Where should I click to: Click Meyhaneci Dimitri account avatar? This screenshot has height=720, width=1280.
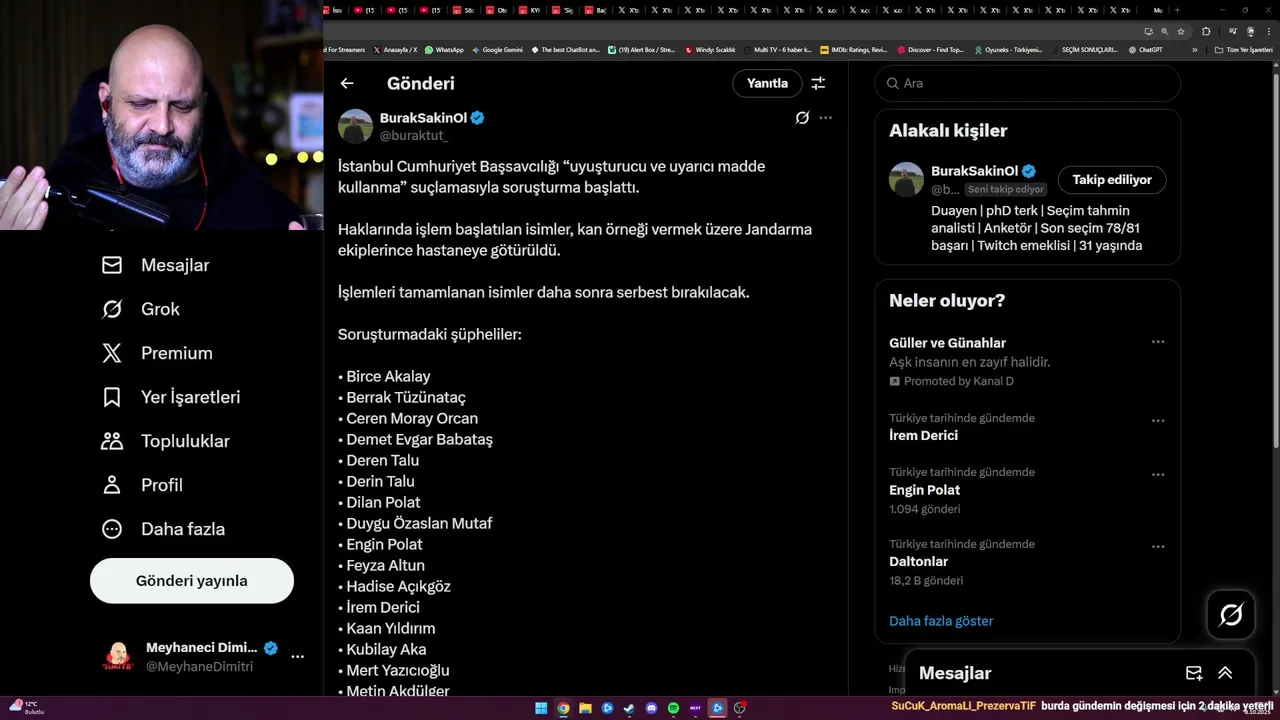click(x=118, y=656)
